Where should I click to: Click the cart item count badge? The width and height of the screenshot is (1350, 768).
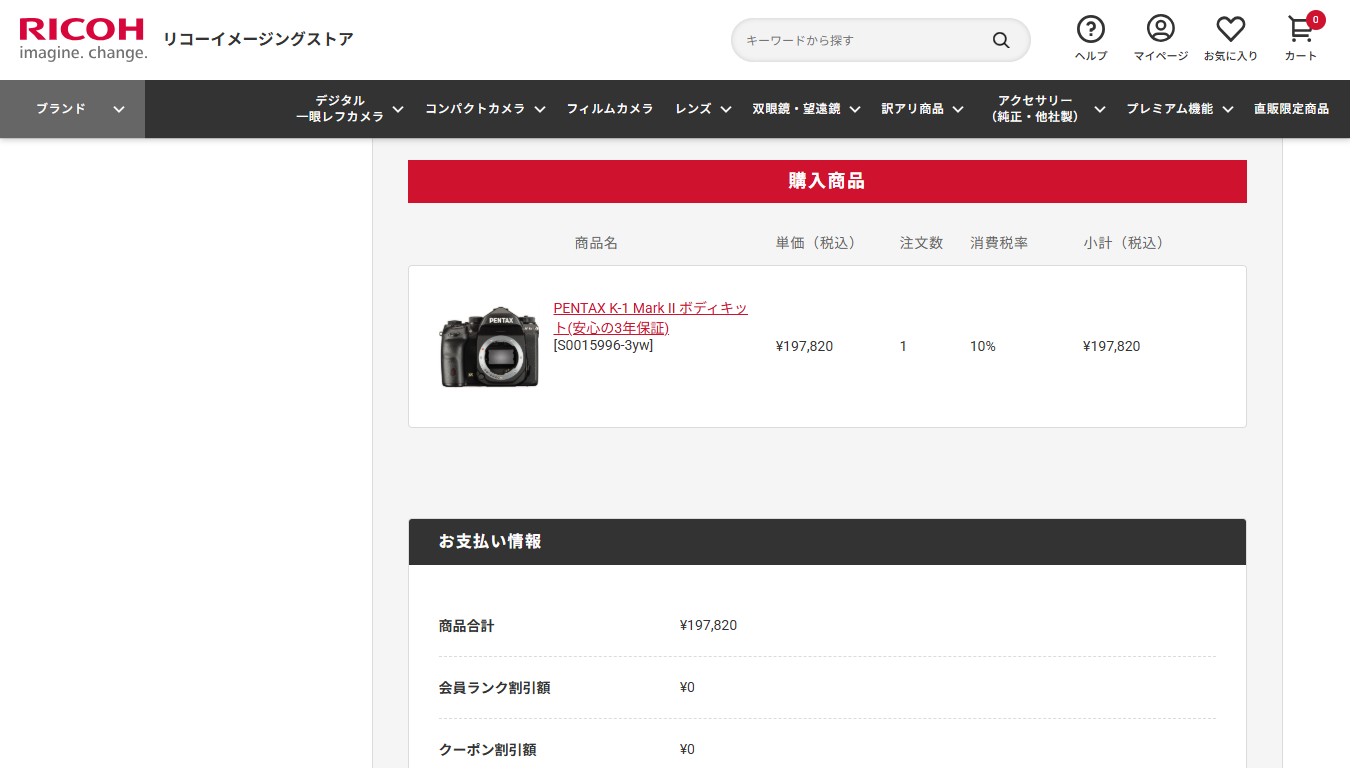[x=1315, y=20]
